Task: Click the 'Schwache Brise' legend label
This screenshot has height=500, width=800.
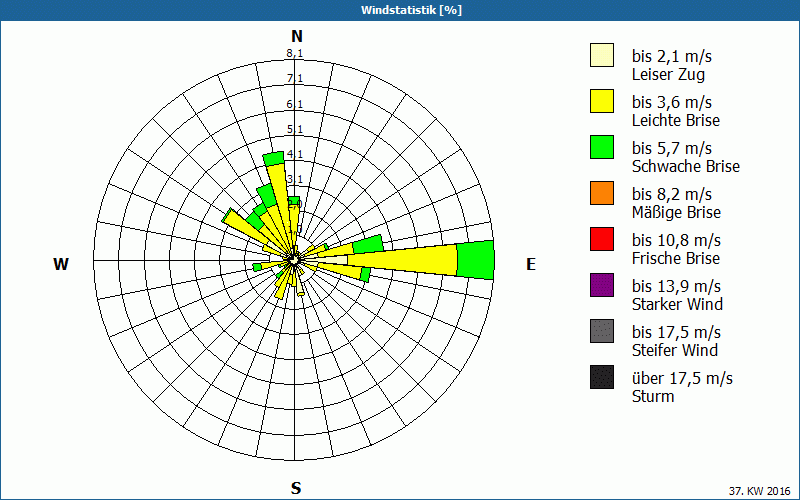Action: click(686, 166)
